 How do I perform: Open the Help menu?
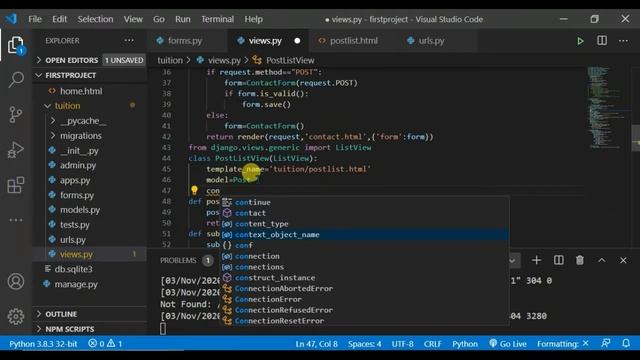point(253,19)
